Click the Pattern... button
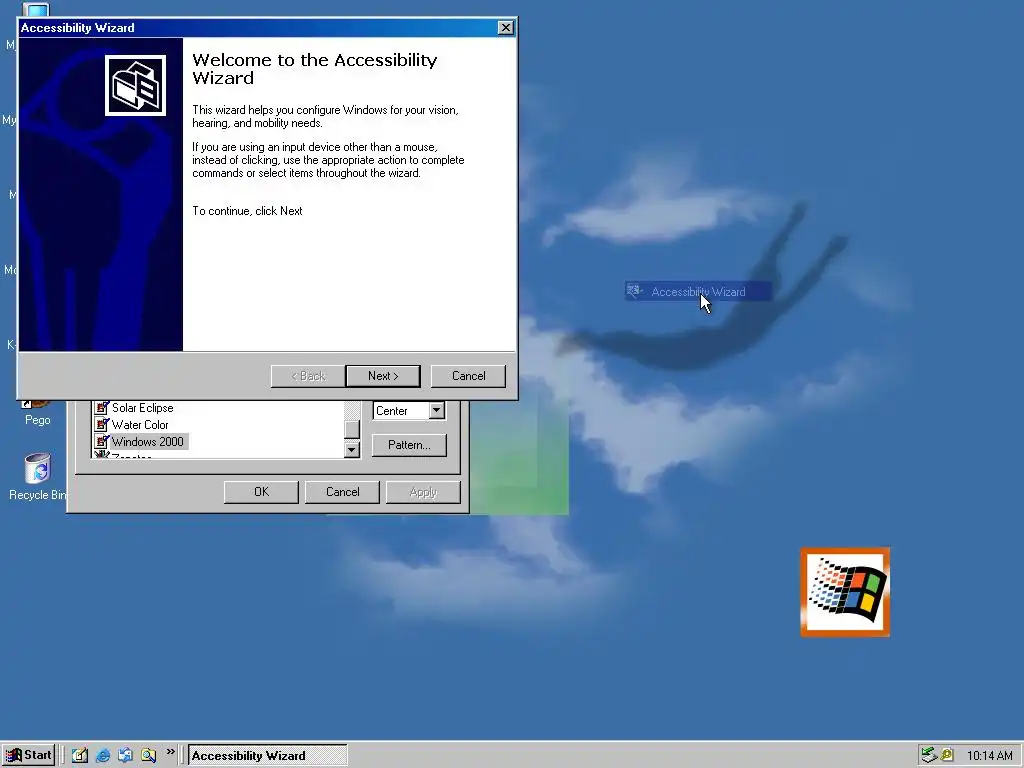 [x=409, y=445]
